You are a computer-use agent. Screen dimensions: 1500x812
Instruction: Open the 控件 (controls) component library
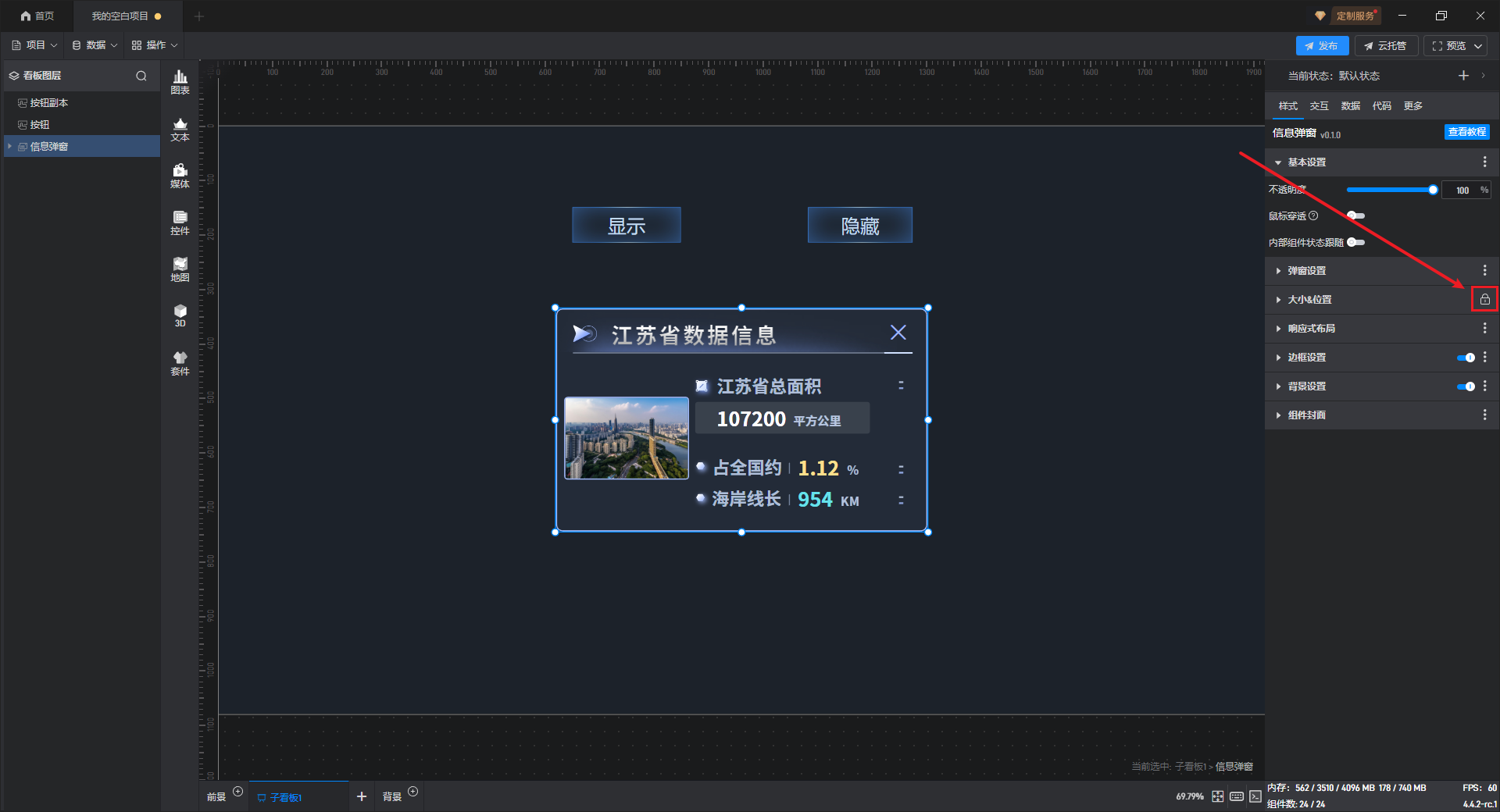[x=180, y=223]
